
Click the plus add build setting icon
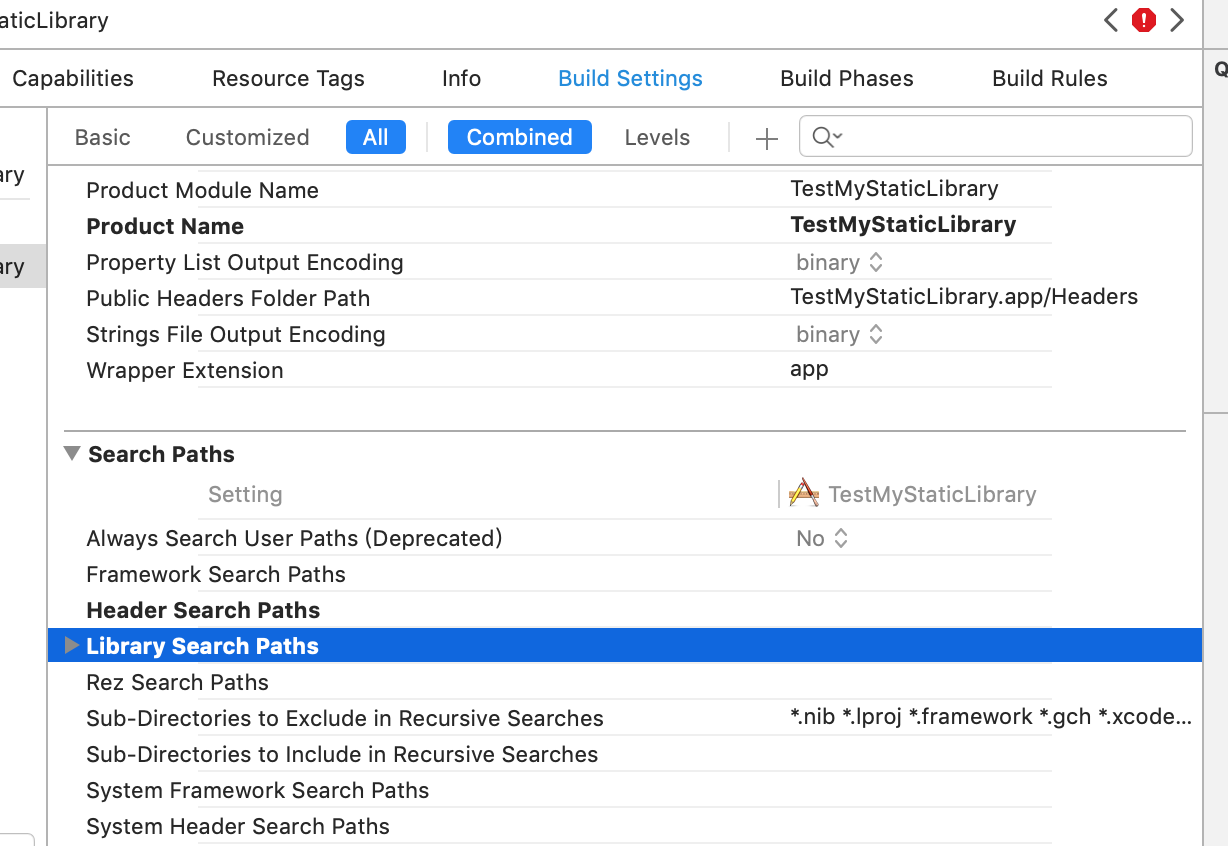click(766, 138)
